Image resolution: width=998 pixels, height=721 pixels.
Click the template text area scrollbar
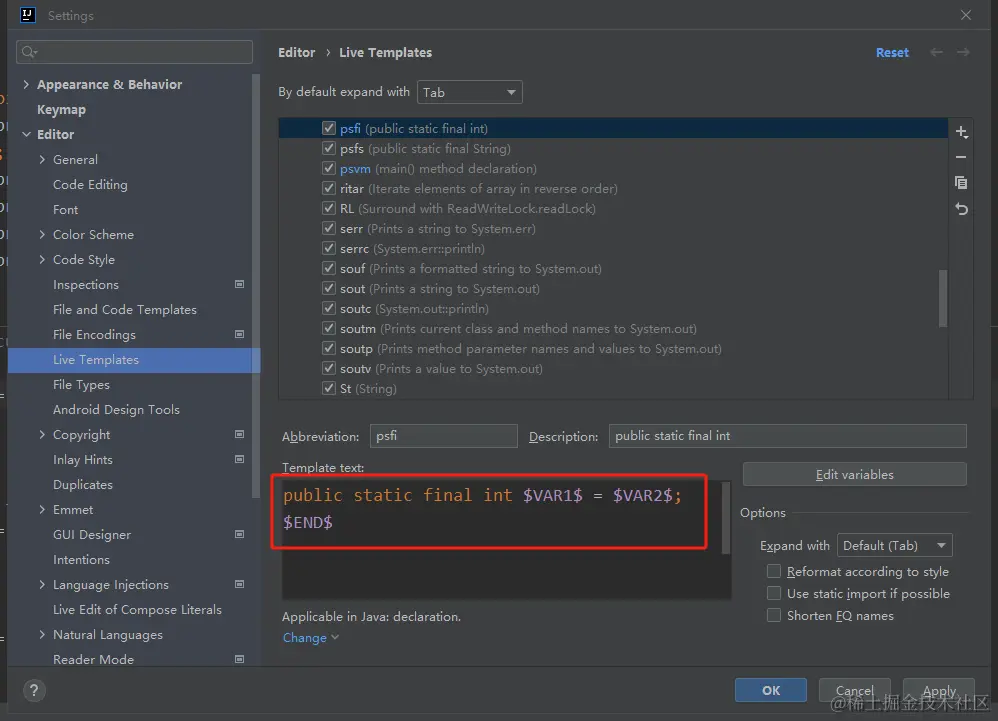click(726, 517)
